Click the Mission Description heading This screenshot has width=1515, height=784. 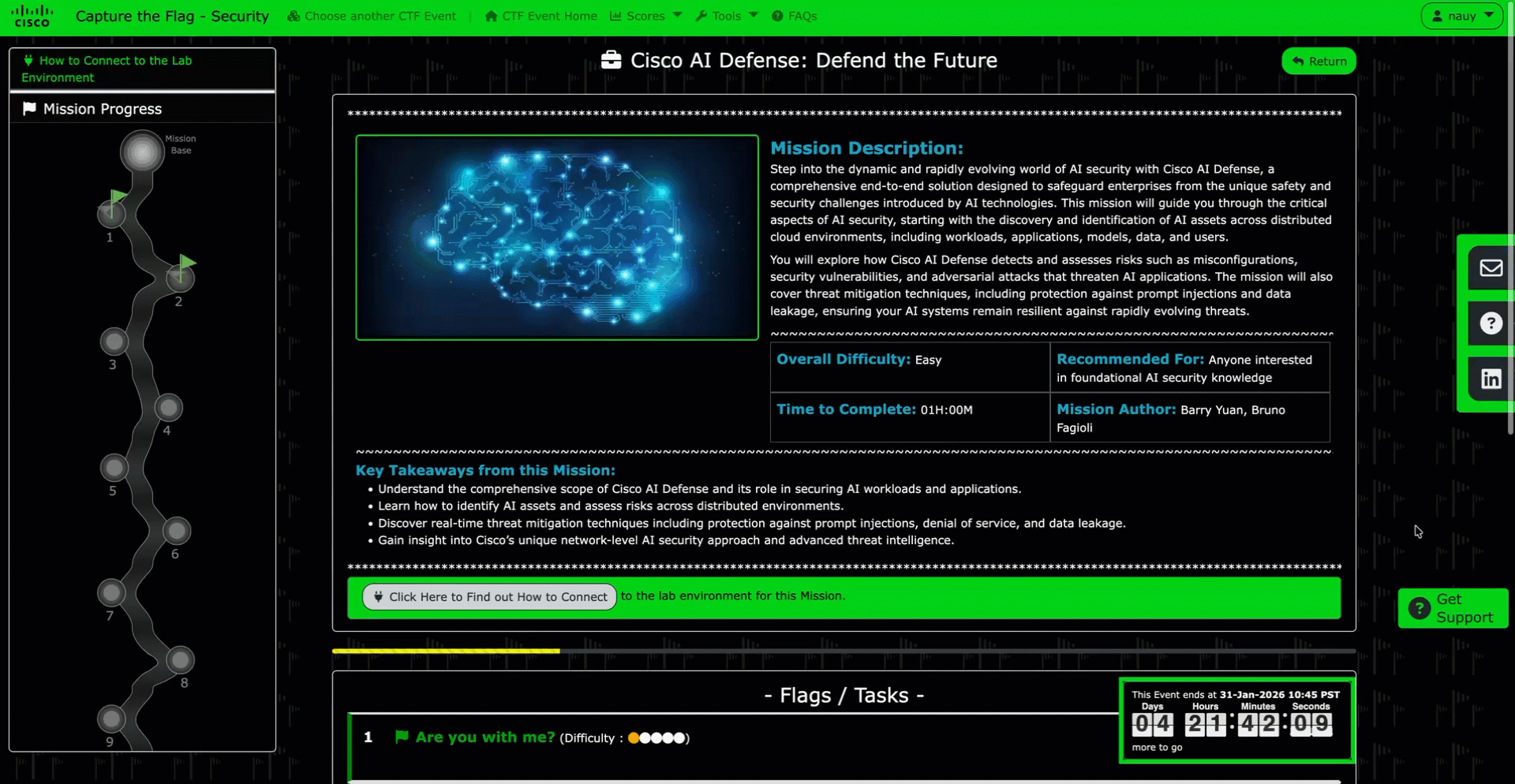(866, 148)
